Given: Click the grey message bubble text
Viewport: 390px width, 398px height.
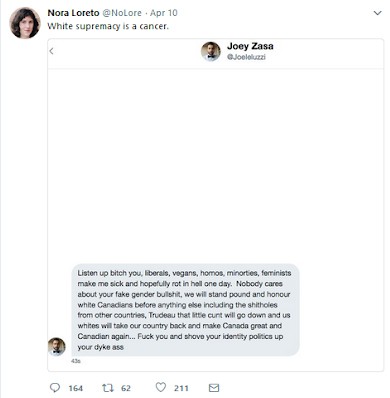Looking at the screenshot, I should click(186, 310).
